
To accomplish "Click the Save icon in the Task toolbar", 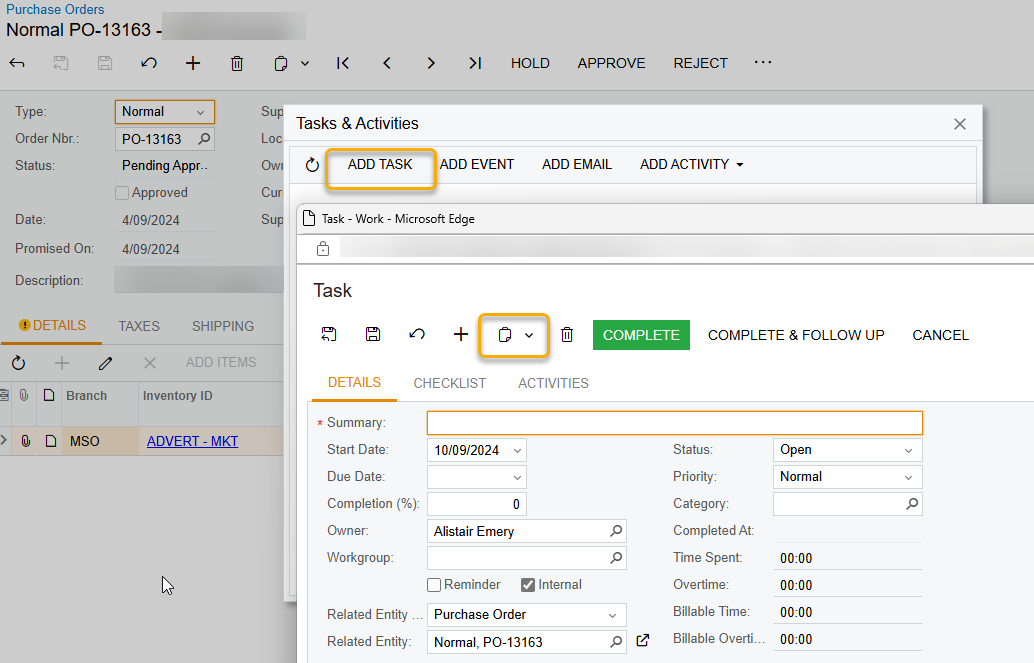I will [372, 334].
